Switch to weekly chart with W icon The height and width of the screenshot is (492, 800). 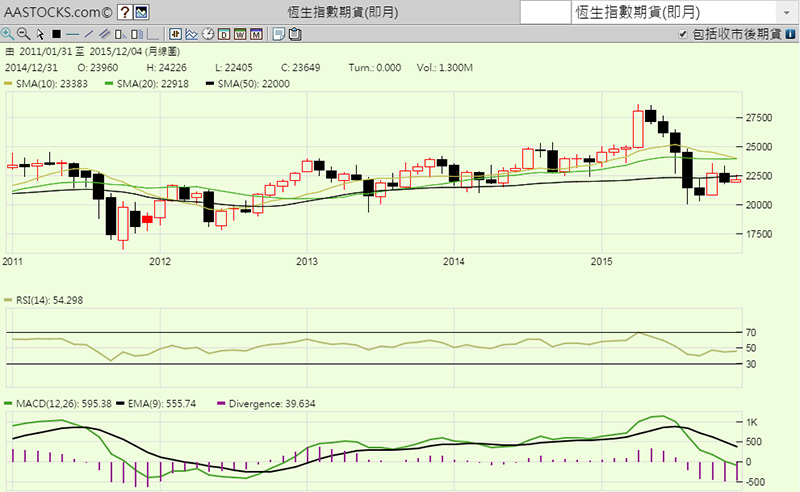240,33
